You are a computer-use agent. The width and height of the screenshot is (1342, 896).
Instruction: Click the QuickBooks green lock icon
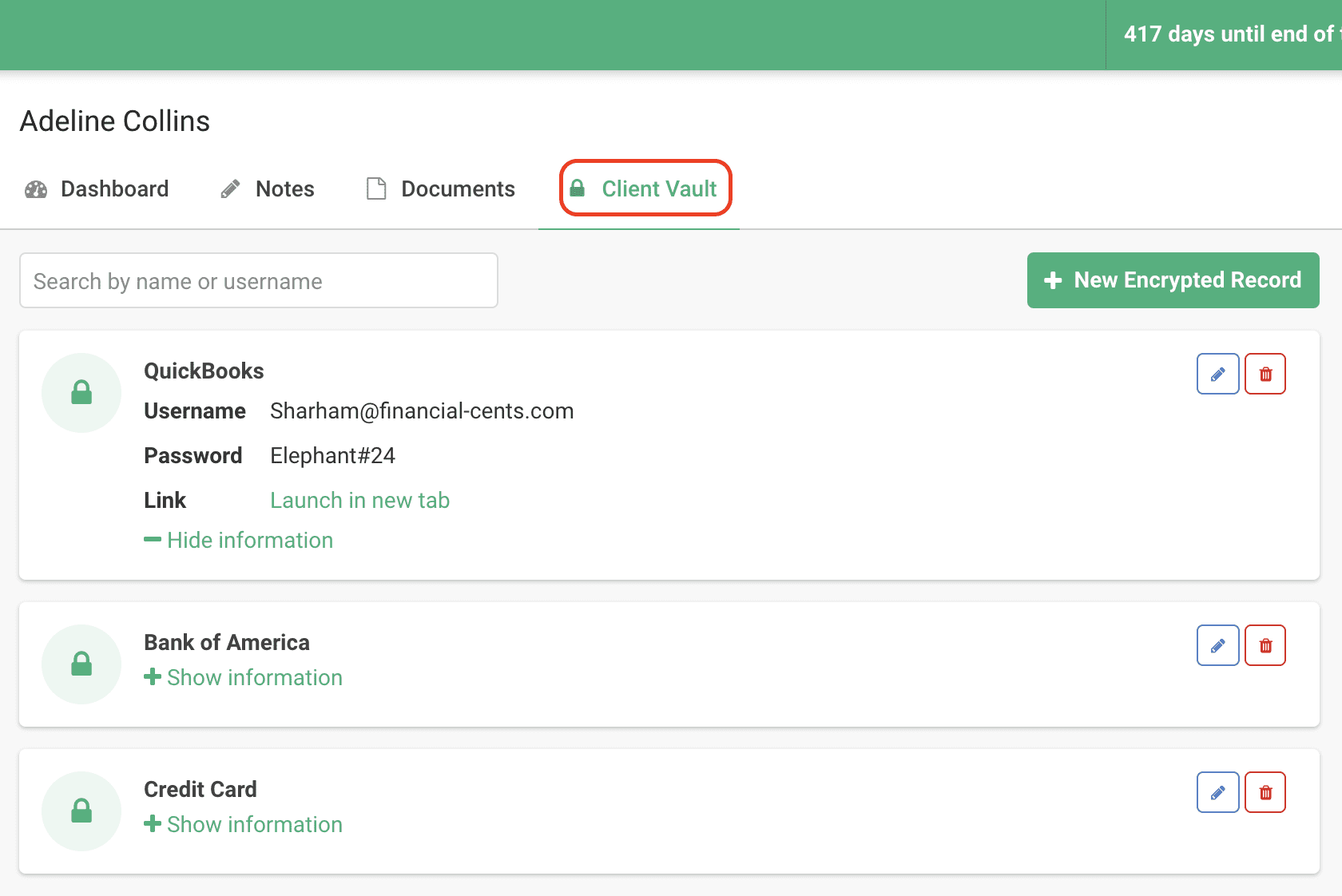tap(81, 393)
